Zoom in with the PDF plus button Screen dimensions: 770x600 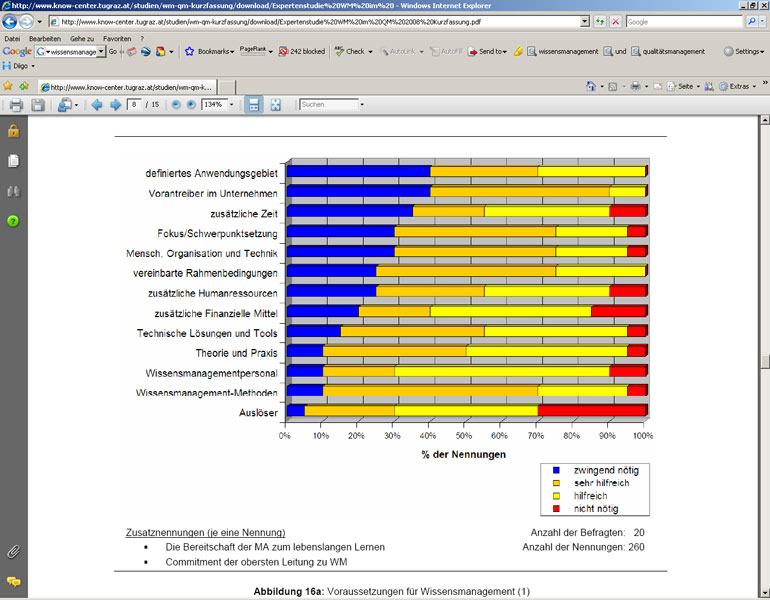191,105
